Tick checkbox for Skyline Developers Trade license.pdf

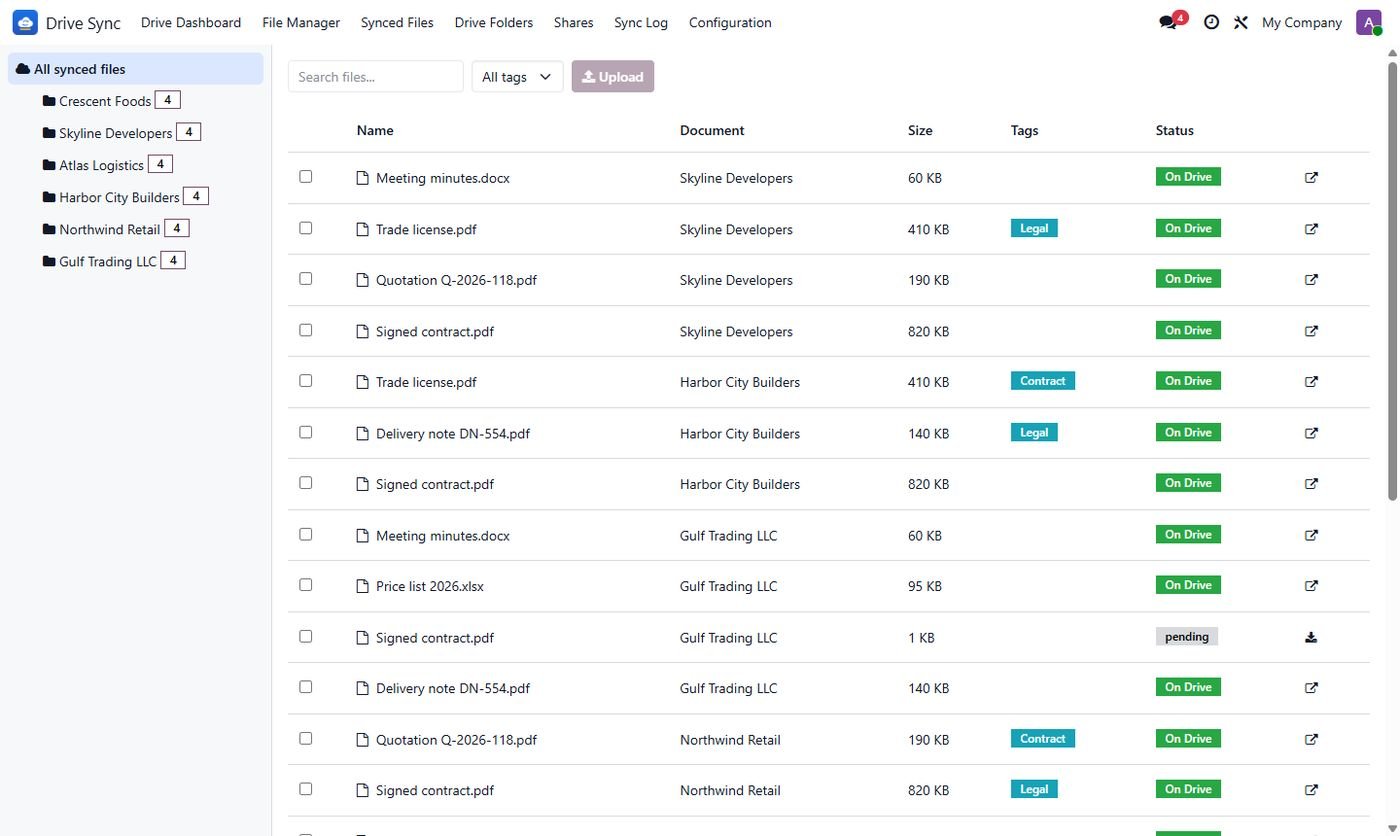306,228
